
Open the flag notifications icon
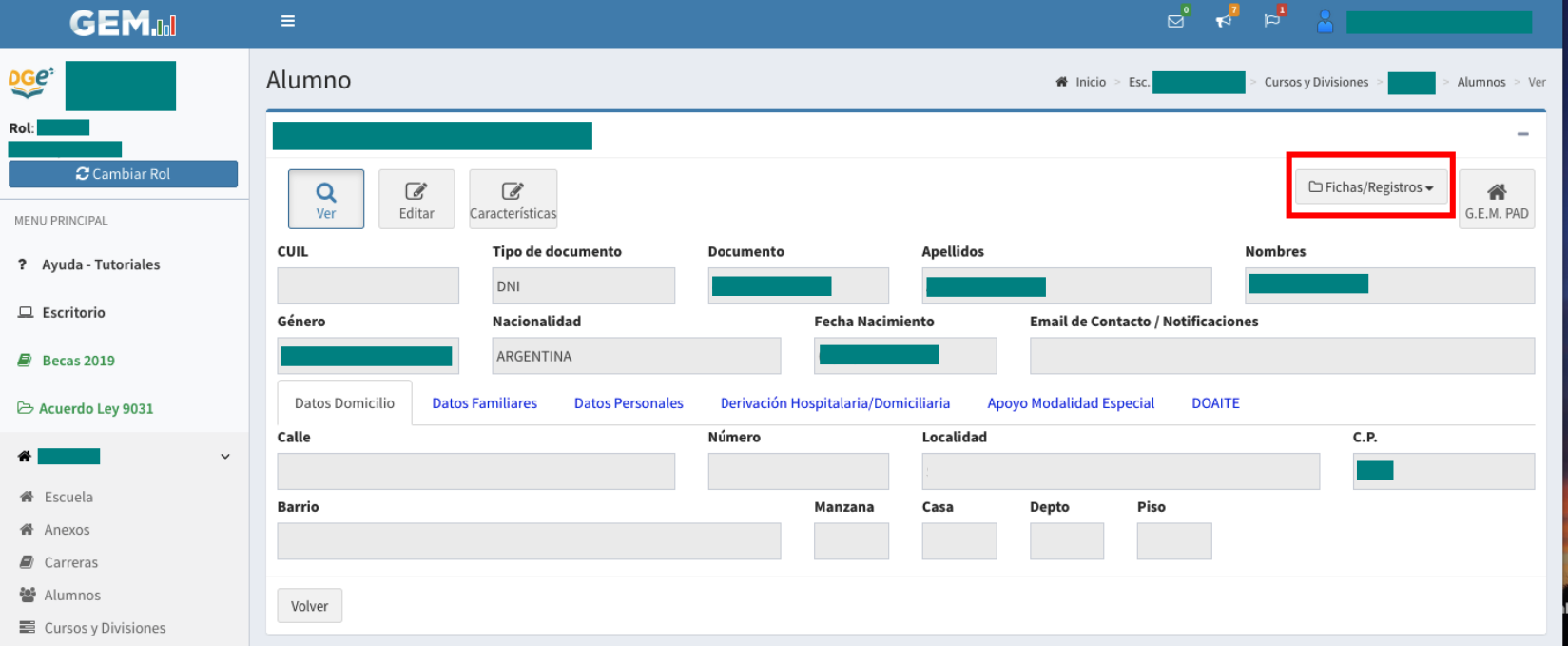tap(1271, 21)
